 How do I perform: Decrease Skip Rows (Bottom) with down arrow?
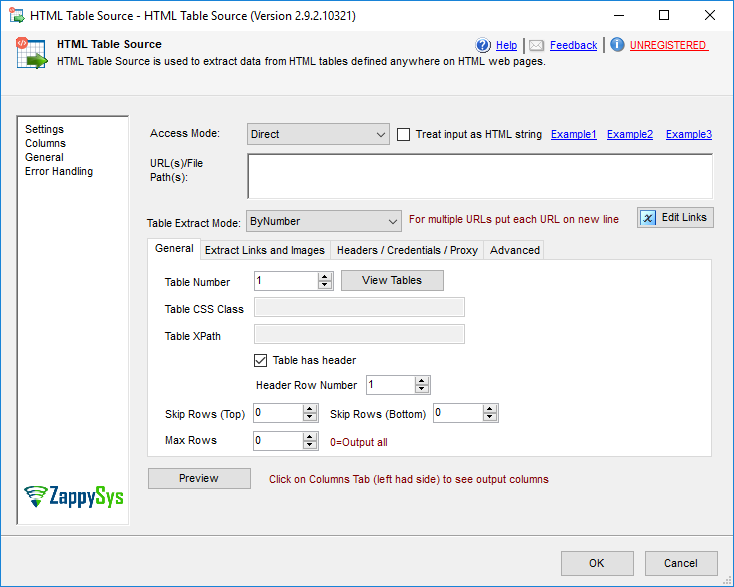[490, 417]
